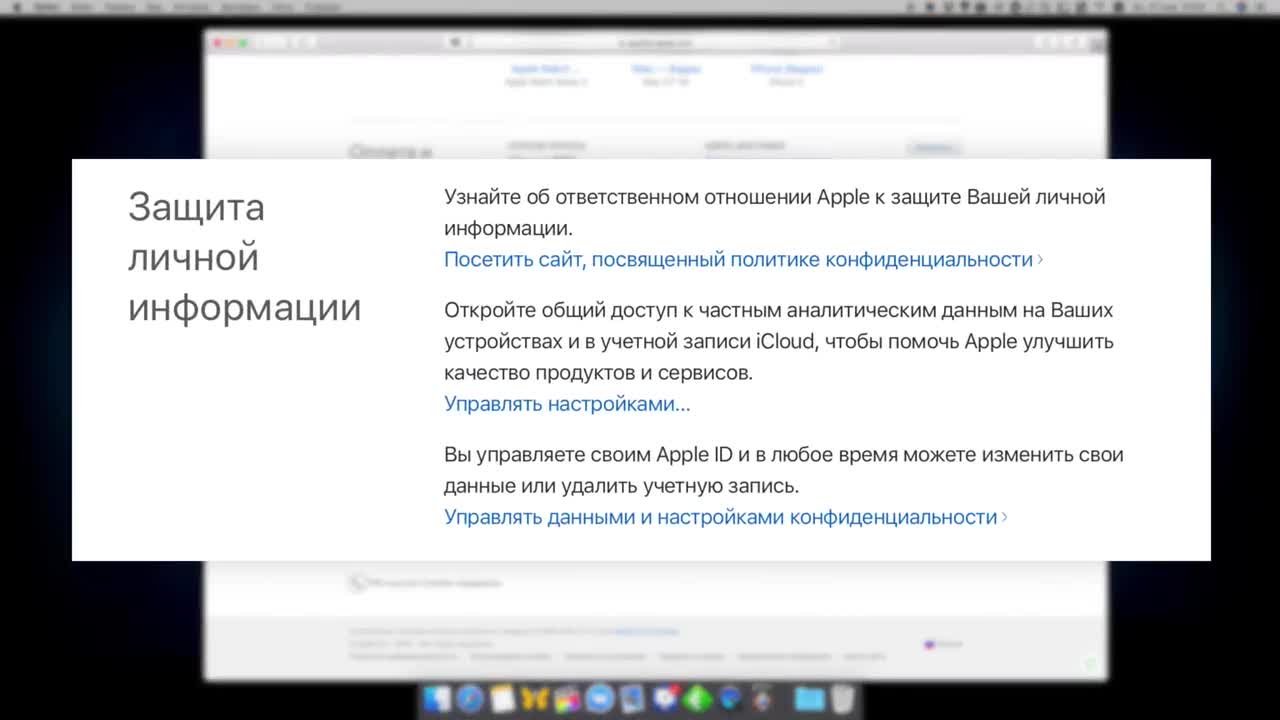Click the paragraph starting 'Вы управляете своим Apple ID'
Screen dimensions: 1280x720
point(783,470)
